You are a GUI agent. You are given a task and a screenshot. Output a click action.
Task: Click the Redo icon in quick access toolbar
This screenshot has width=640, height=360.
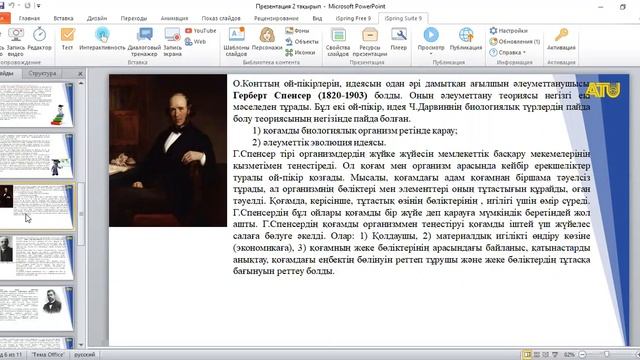click(x=27, y=6)
